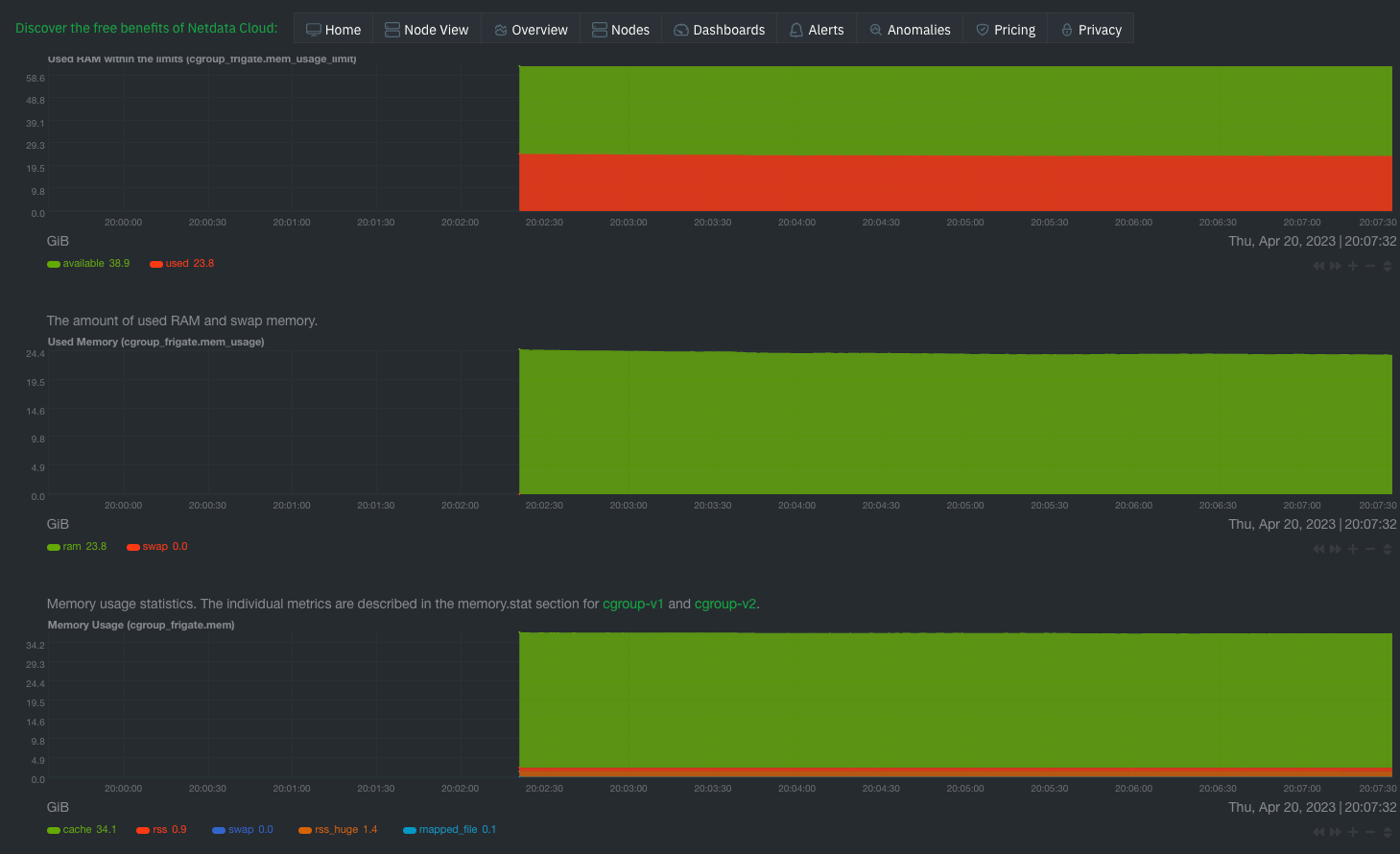1400x854 pixels.
Task: Pan right on the cgroup_frigate.mem chart
Action: pyautogui.click(x=1335, y=832)
